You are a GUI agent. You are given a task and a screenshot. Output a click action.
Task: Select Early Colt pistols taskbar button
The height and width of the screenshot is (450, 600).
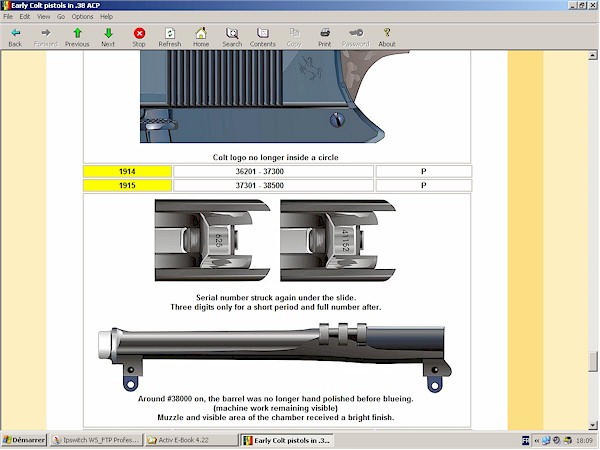[287, 440]
